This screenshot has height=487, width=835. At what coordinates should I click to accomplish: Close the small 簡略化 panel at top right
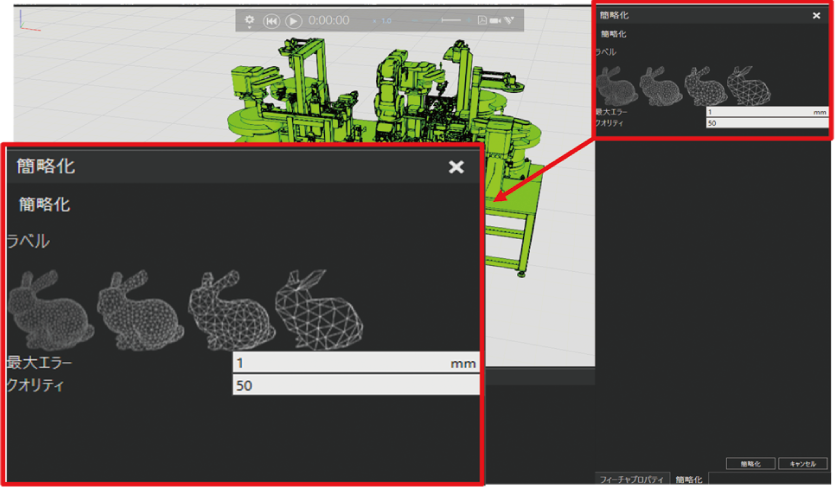pos(816,15)
